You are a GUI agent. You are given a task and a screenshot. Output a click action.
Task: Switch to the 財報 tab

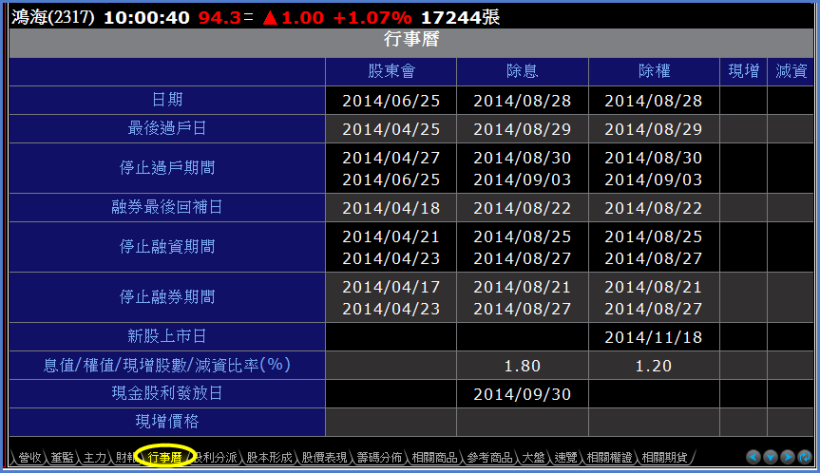[x=126, y=457]
